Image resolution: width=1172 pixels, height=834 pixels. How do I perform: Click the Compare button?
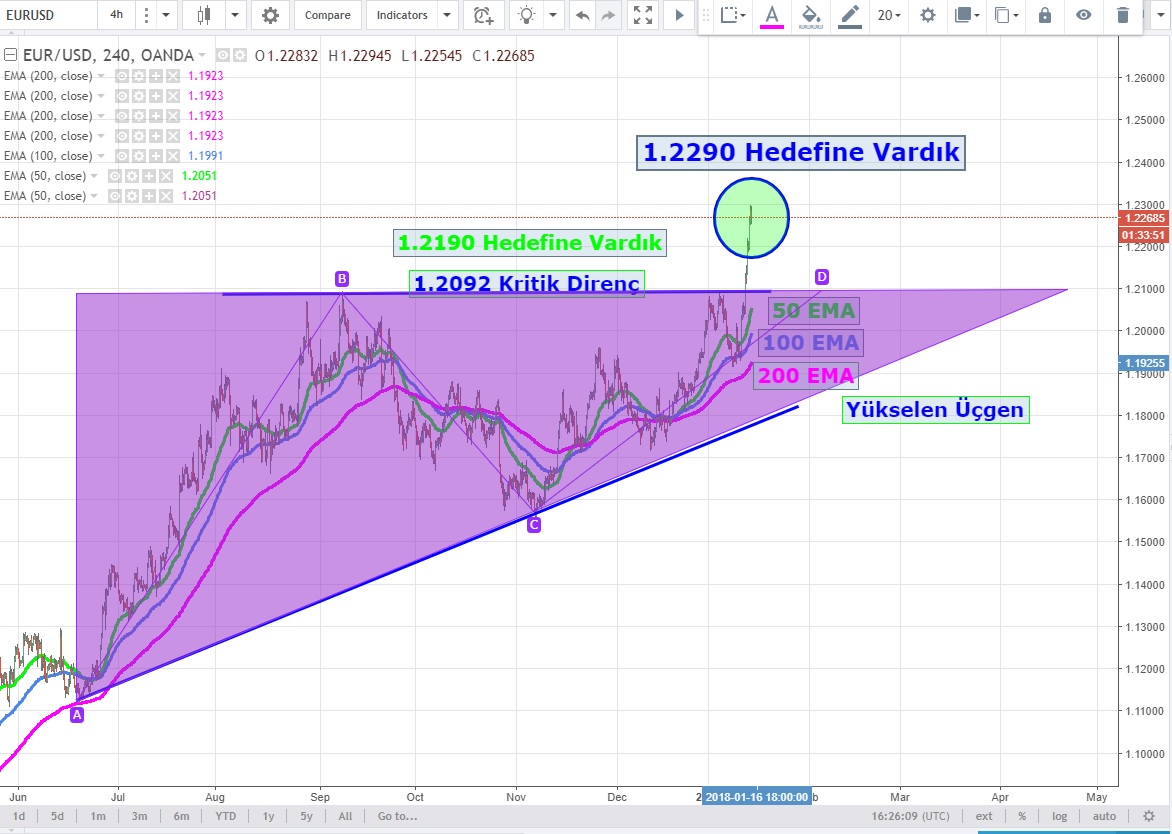point(327,15)
